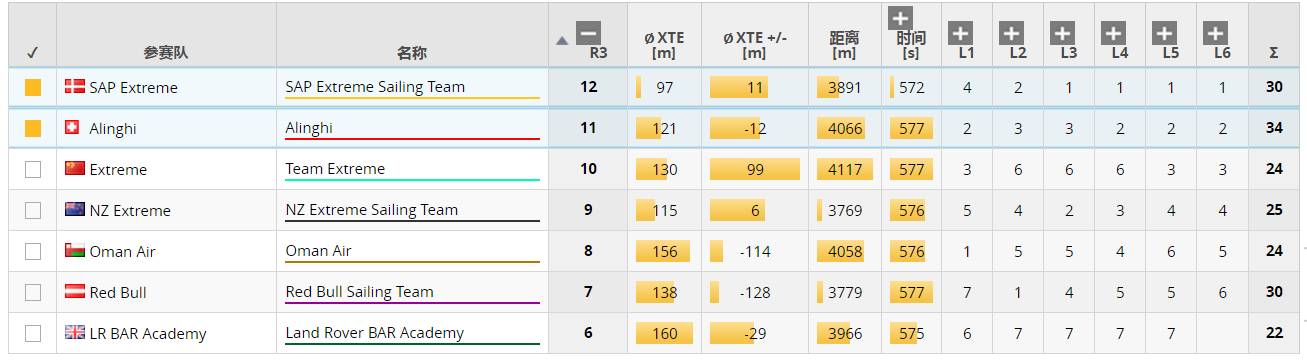The height and width of the screenshot is (364, 1307).
Task: Click the R3 sort arrow
Action: tap(561, 41)
